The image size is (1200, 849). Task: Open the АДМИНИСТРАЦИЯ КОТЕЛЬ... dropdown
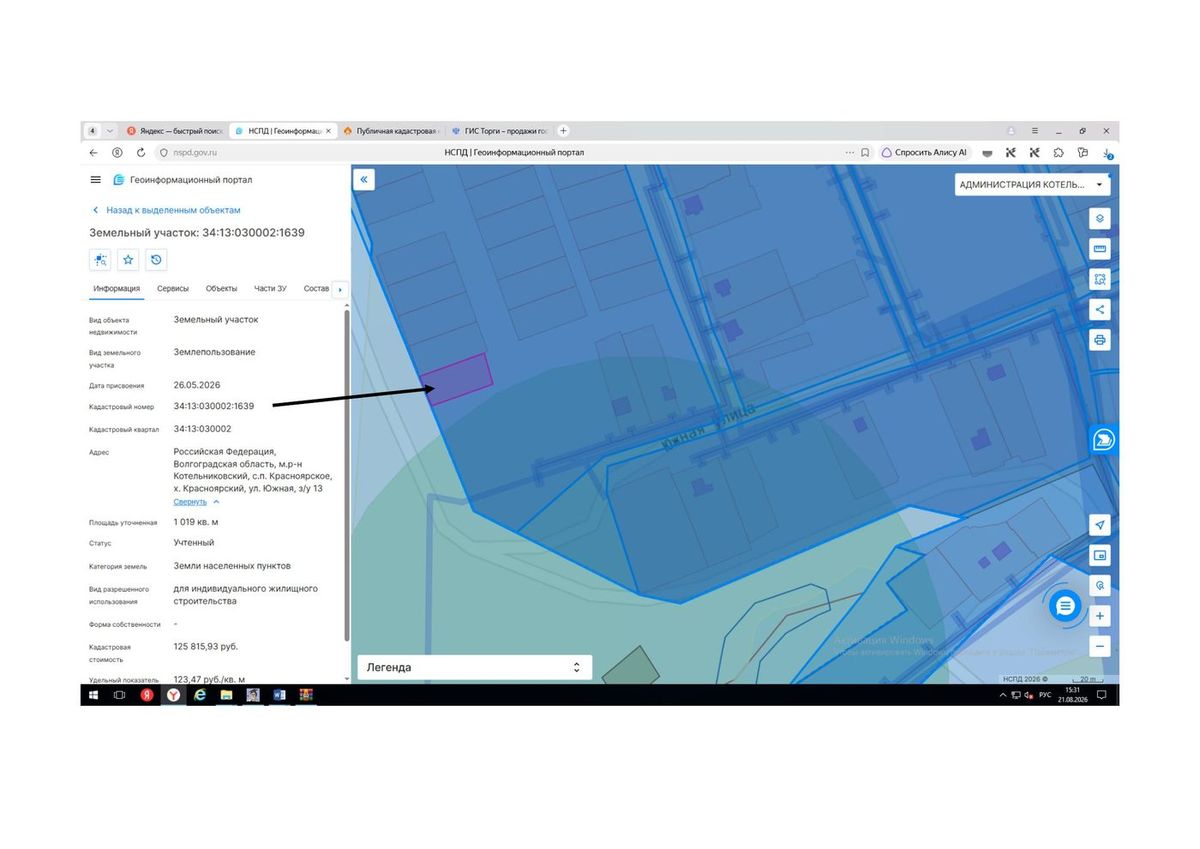coord(1032,185)
